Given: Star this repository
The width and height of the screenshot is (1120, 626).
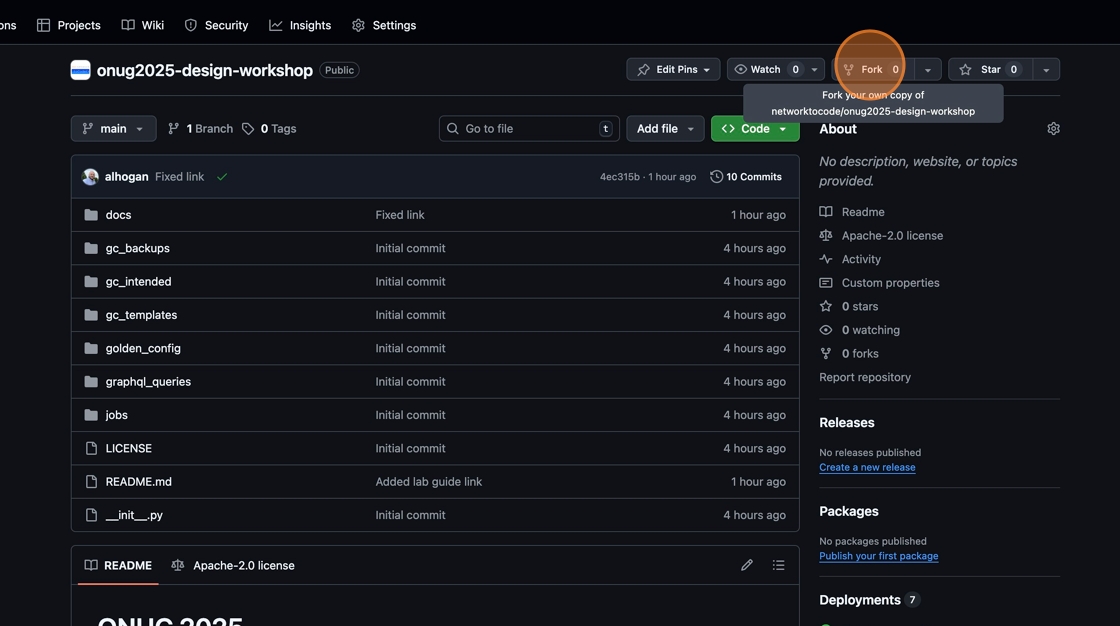Looking at the screenshot, I should click(x=990, y=69).
